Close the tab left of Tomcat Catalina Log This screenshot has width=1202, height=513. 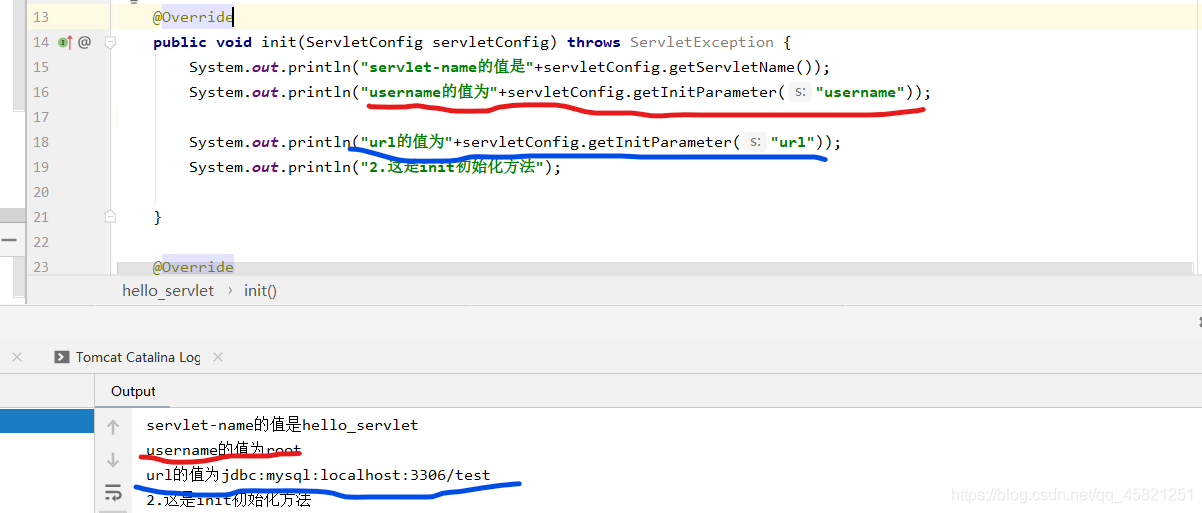pos(16,357)
